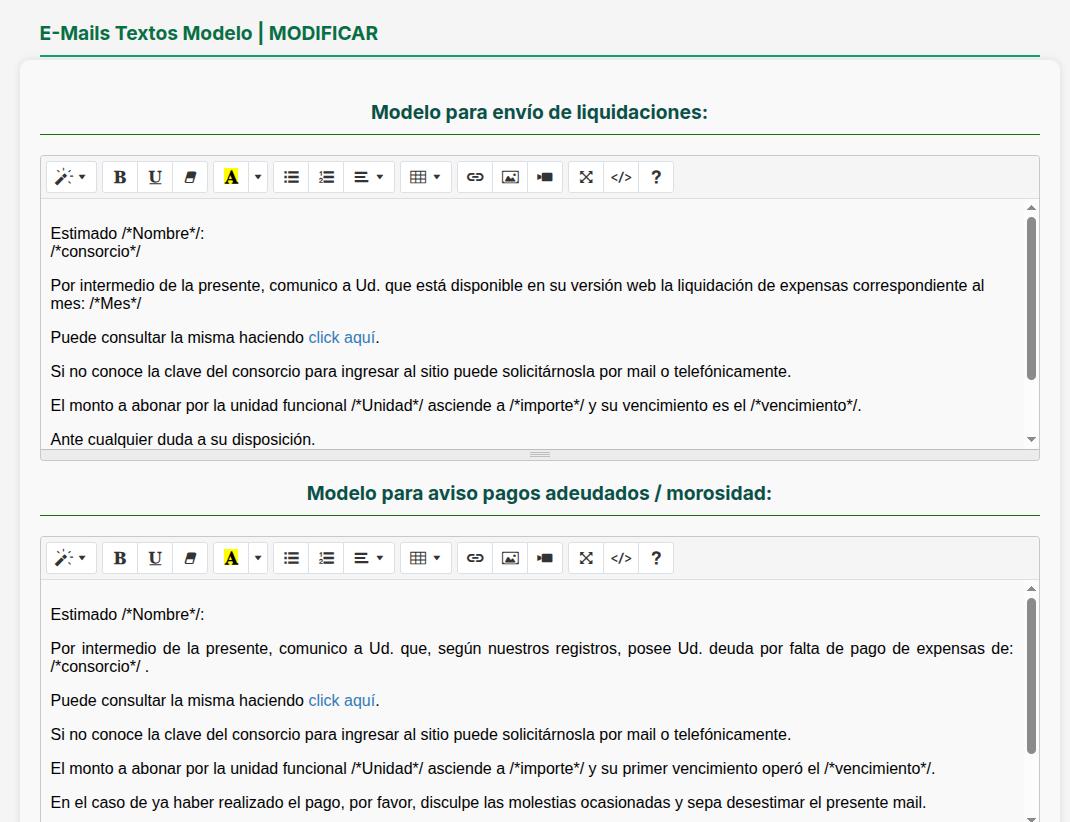Open the click aquí link in morosidad text
Viewport: 1070px width, 822px height.
tap(342, 700)
